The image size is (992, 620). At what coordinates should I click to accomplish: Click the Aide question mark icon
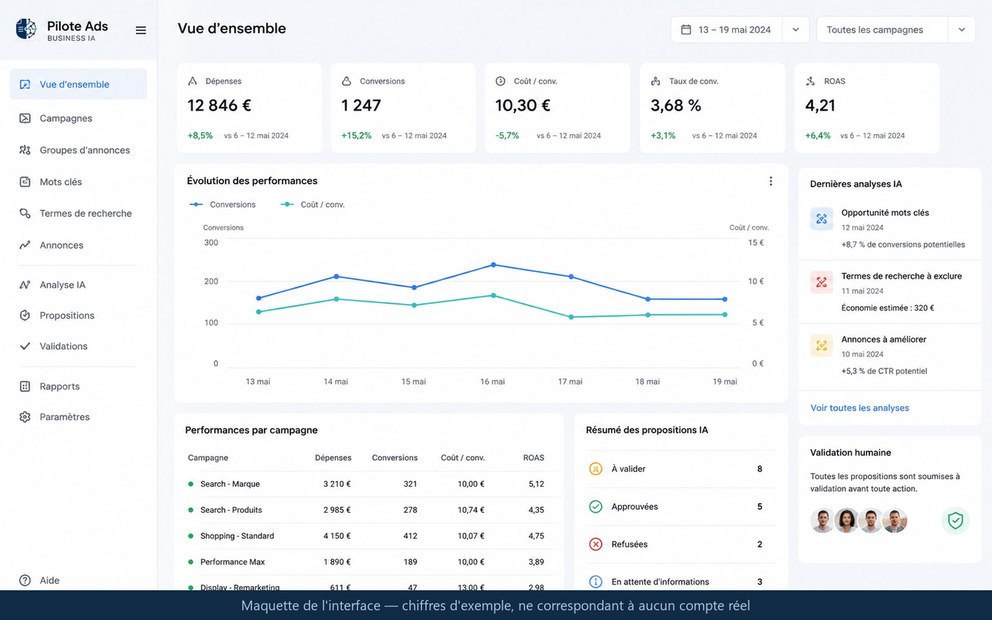(25, 580)
